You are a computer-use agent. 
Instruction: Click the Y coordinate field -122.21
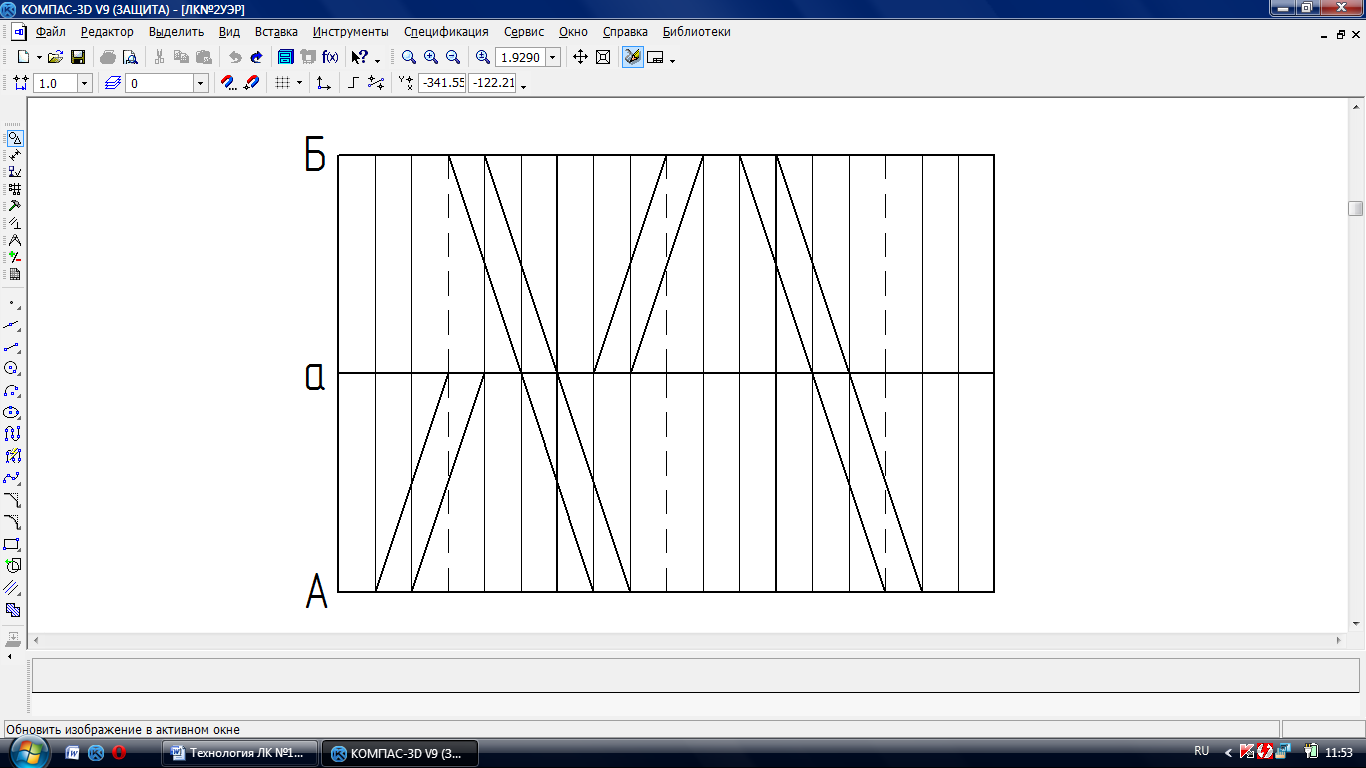[493, 83]
